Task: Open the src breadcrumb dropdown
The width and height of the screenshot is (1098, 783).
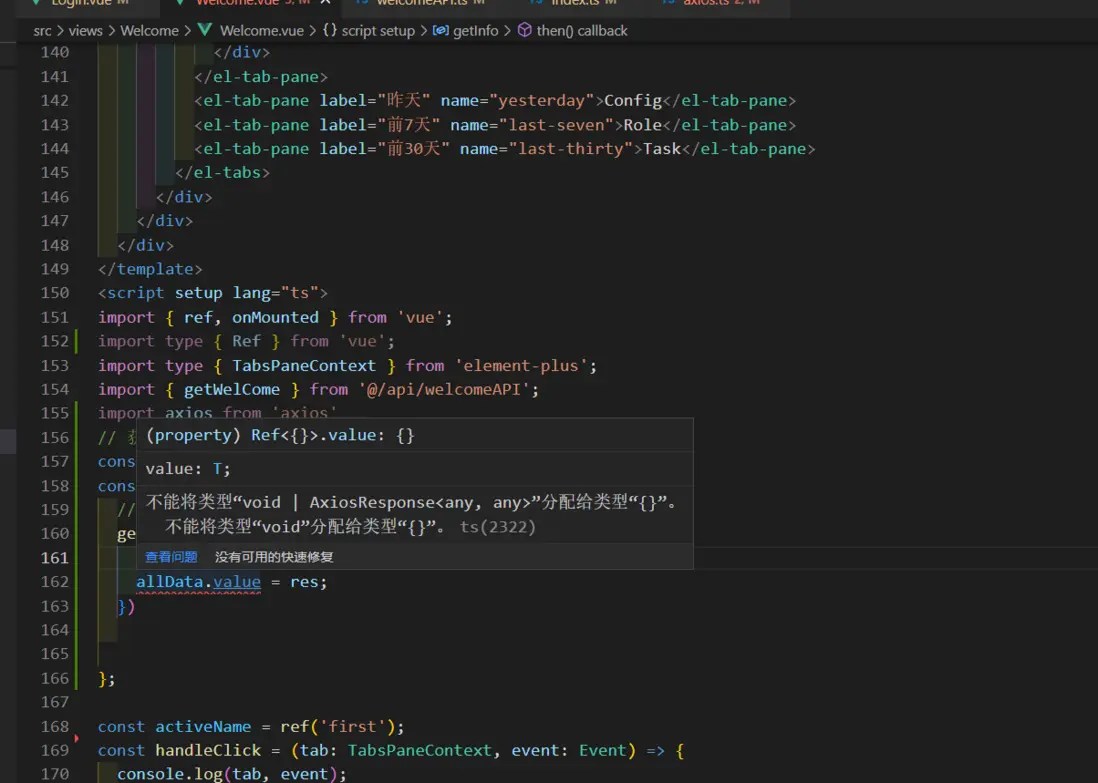Action: [x=43, y=31]
